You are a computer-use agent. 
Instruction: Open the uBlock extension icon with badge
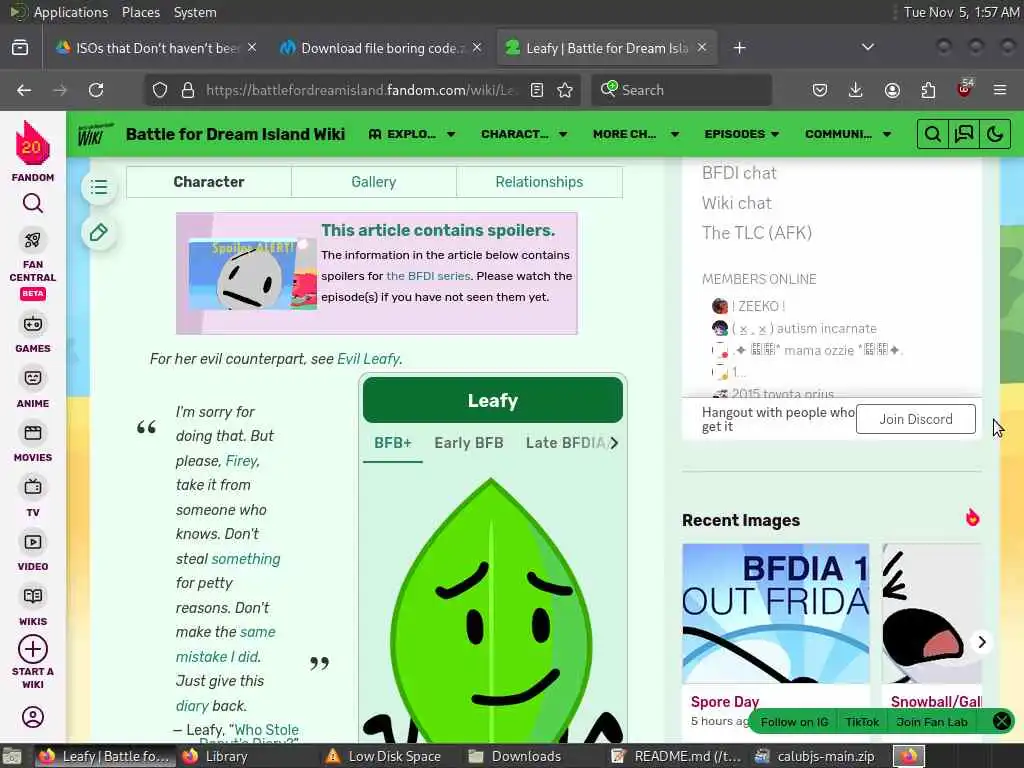[965, 88]
